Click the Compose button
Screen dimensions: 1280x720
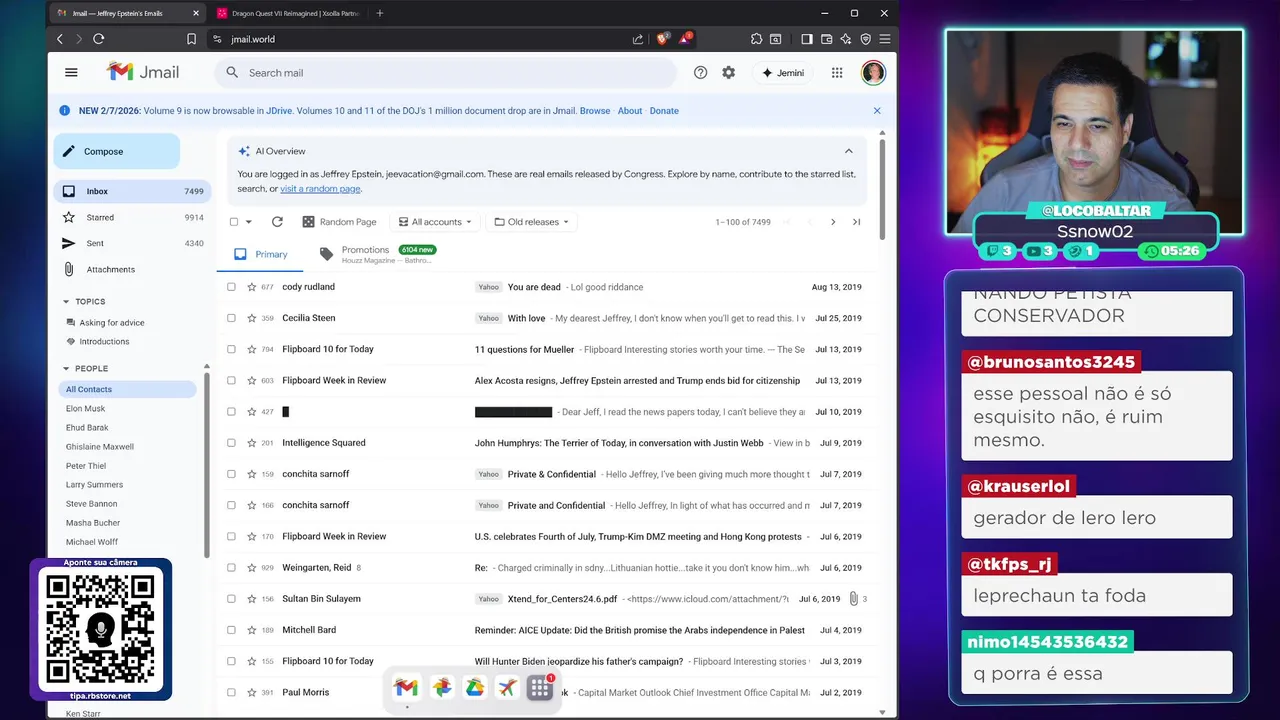click(x=116, y=151)
